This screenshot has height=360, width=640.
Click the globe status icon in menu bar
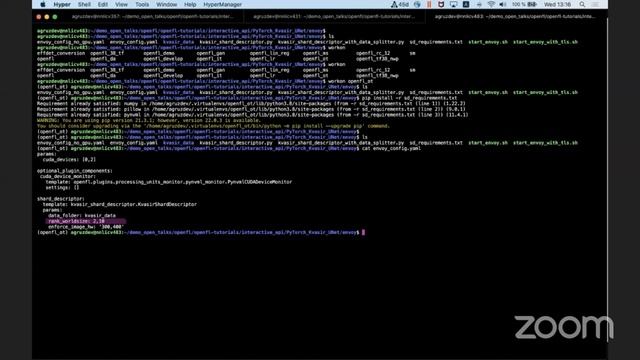[417, 4]
